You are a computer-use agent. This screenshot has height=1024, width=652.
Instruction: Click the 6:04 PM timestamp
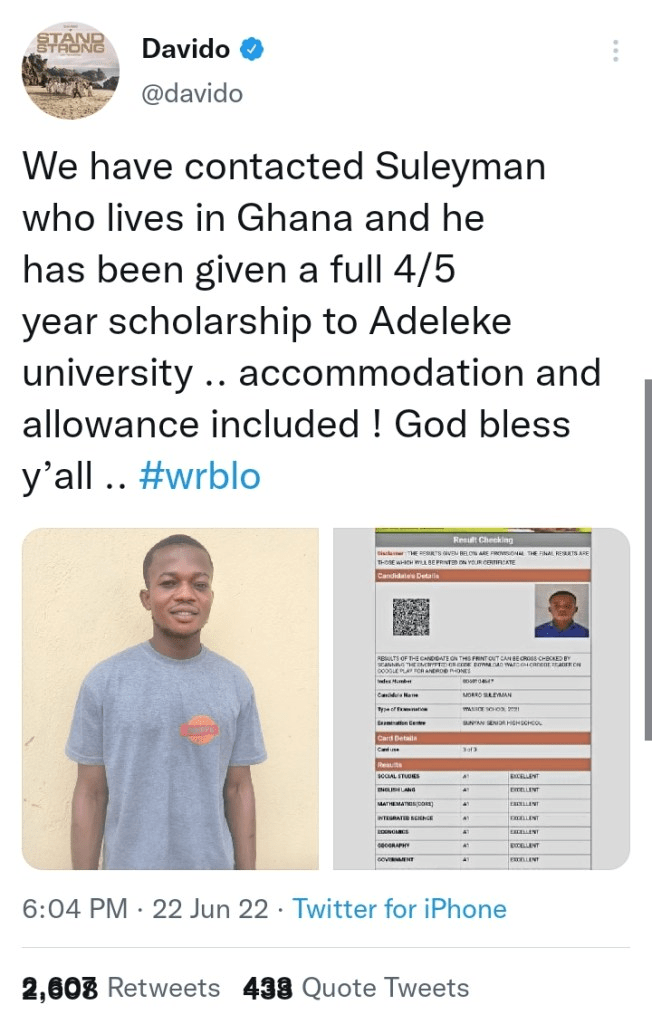coord(74,909)
